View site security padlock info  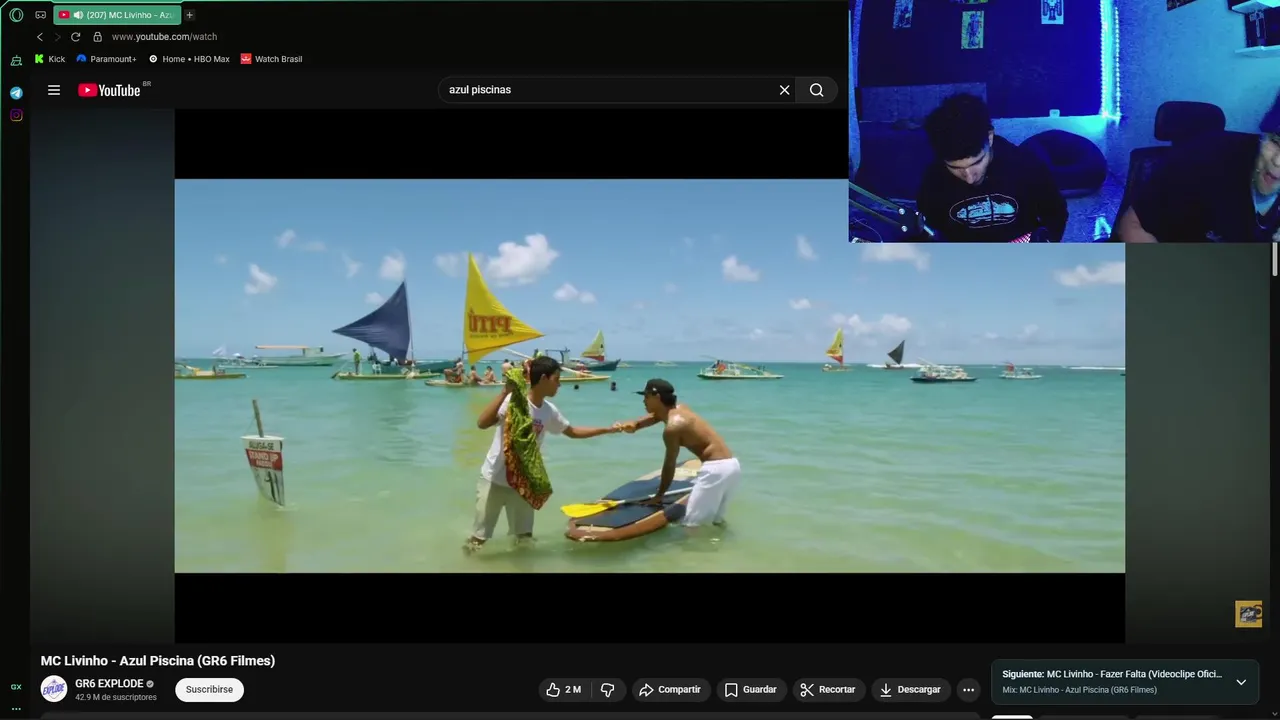[x=97, y=37]
